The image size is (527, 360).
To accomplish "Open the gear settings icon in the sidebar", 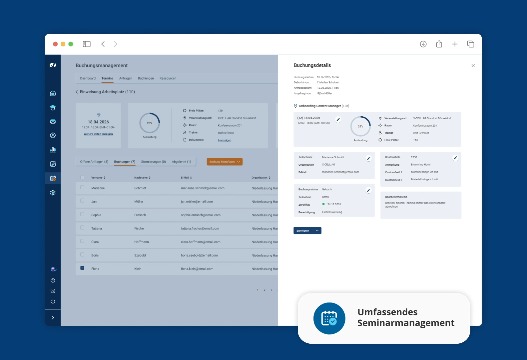I will [53, 280].
